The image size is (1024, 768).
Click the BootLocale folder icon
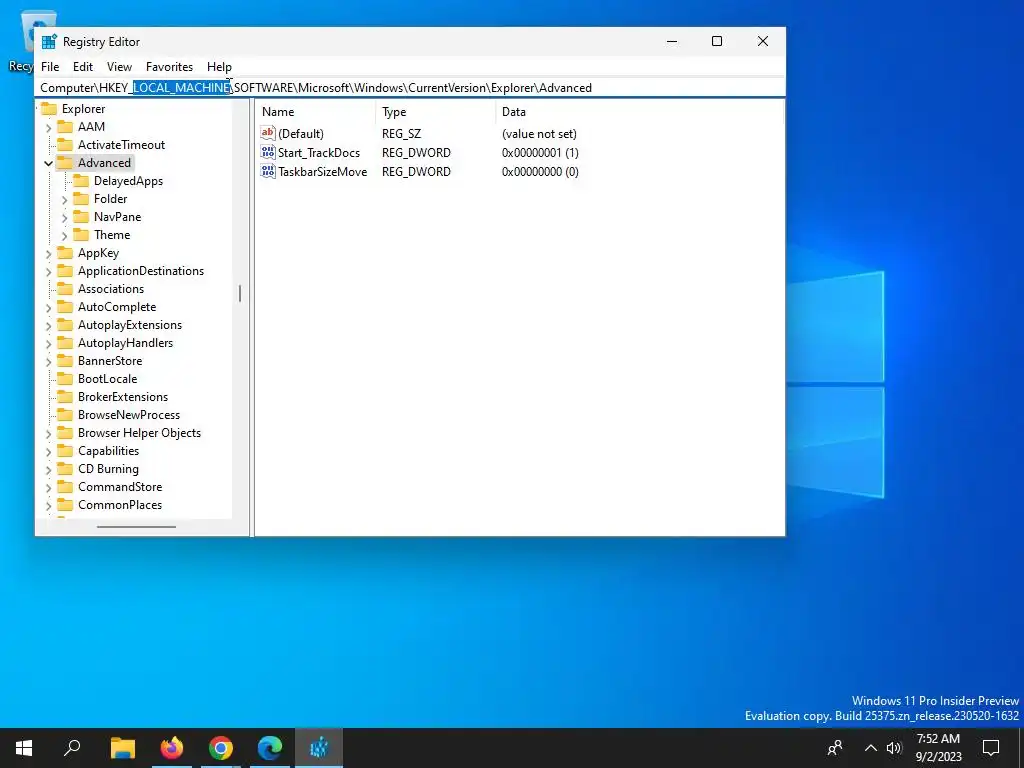coord(65,379)
